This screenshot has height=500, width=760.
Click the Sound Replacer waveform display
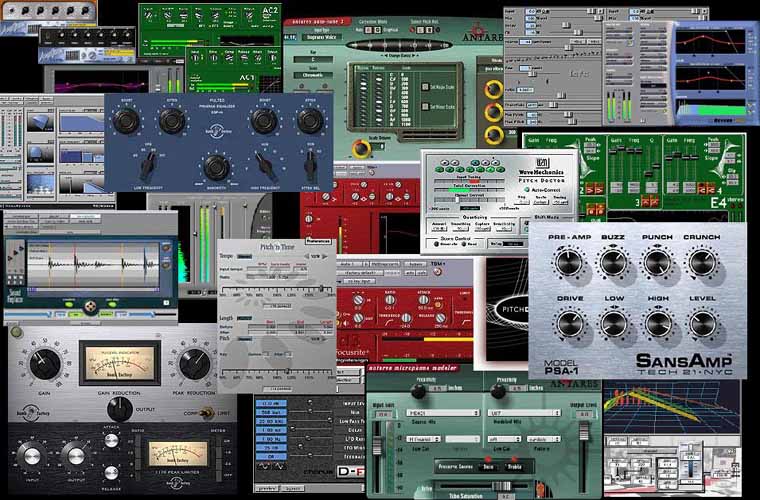coord(93,265)
